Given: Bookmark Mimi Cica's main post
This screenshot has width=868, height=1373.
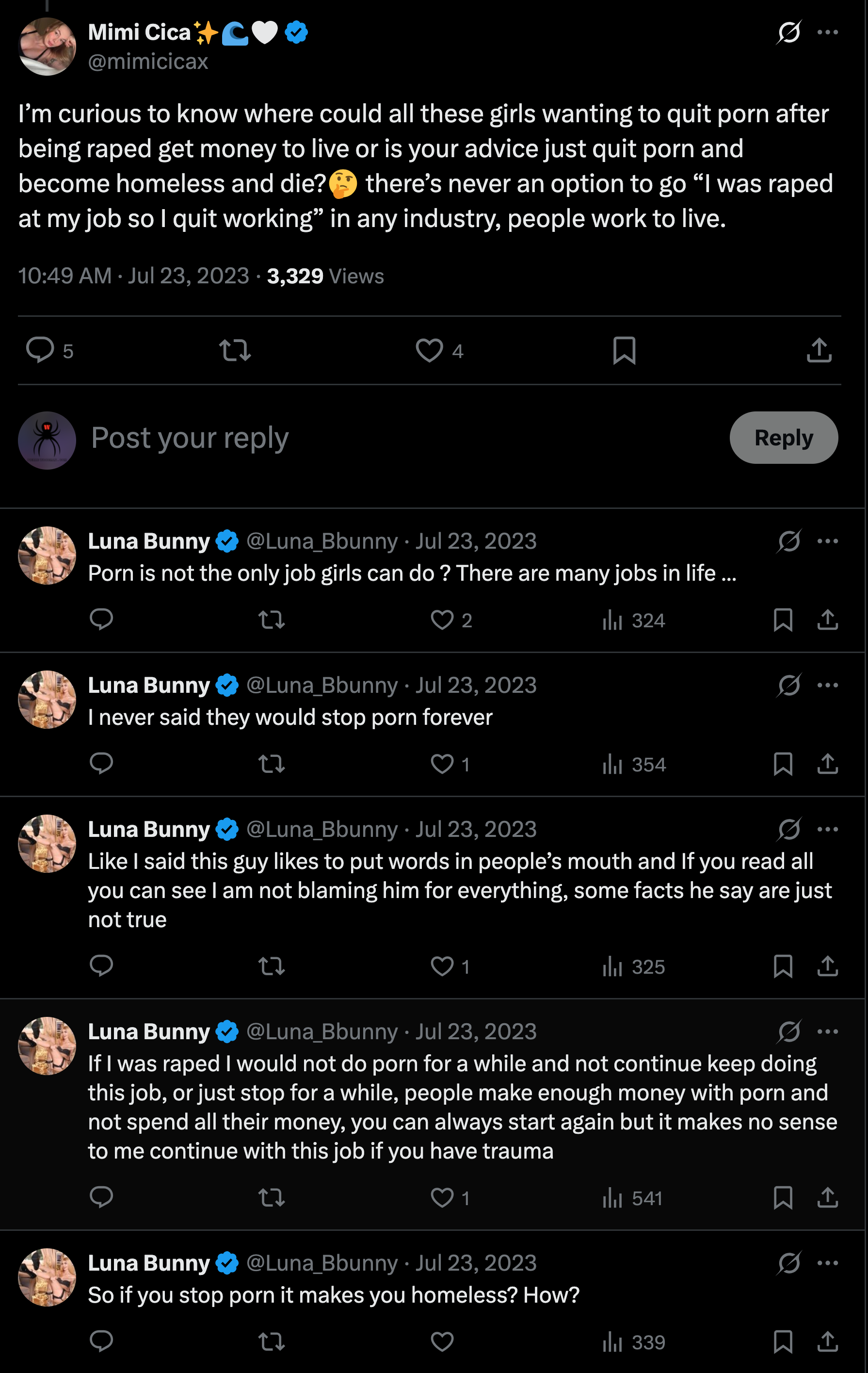Looking at the screenshot, I should (x=624, y=350).
